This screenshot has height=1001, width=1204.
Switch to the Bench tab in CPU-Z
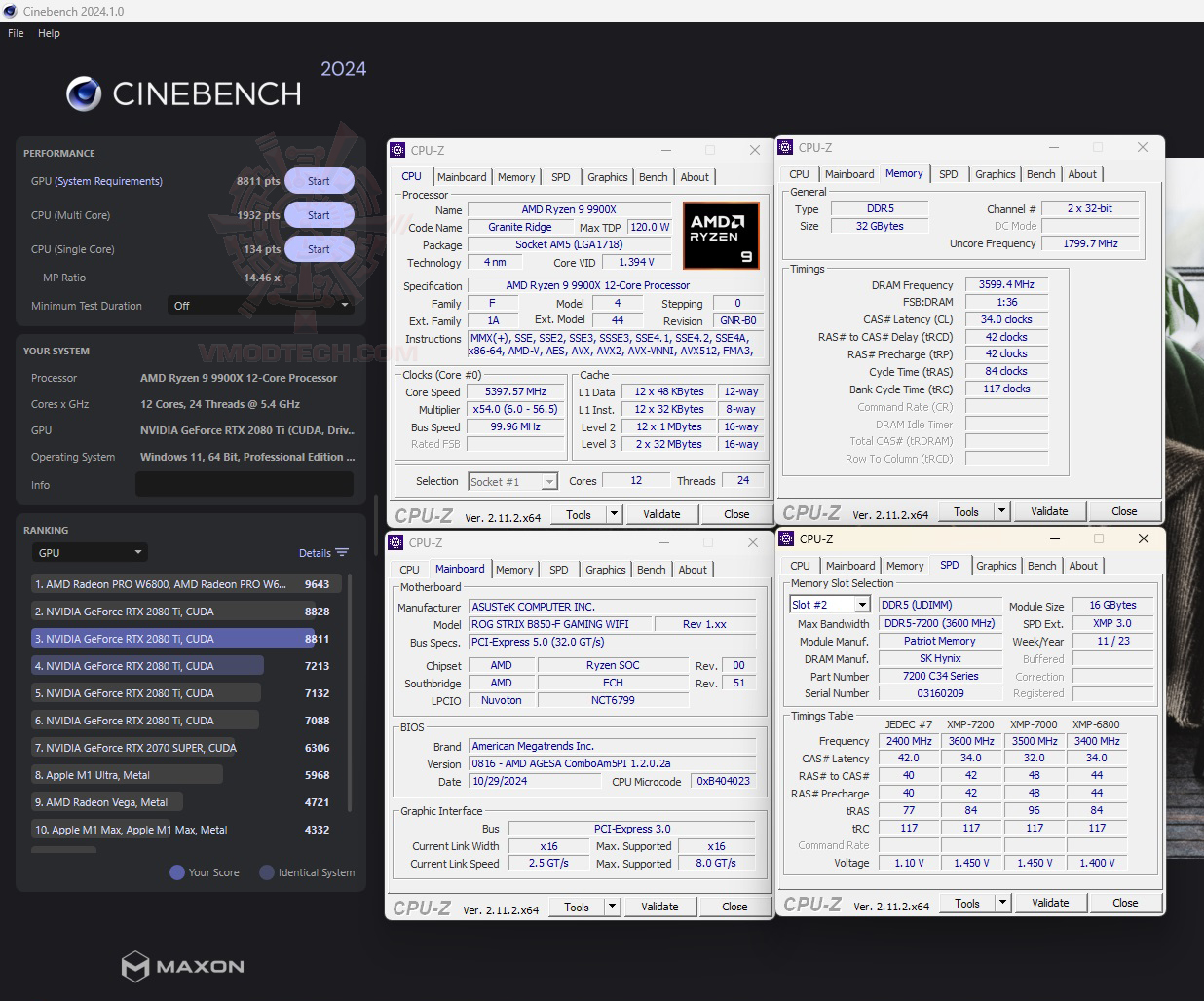(x=654, y=176)
